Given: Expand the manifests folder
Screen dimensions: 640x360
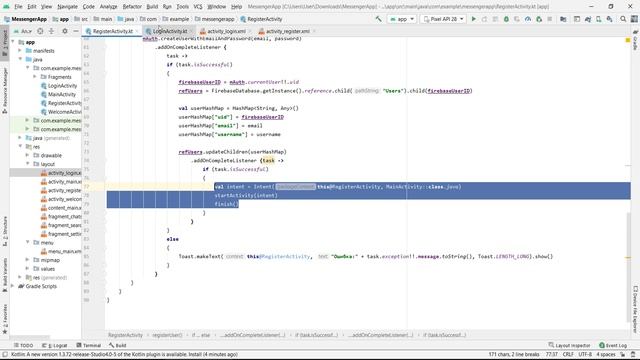Looking at the screenshot, I should [x=20, y=51].
